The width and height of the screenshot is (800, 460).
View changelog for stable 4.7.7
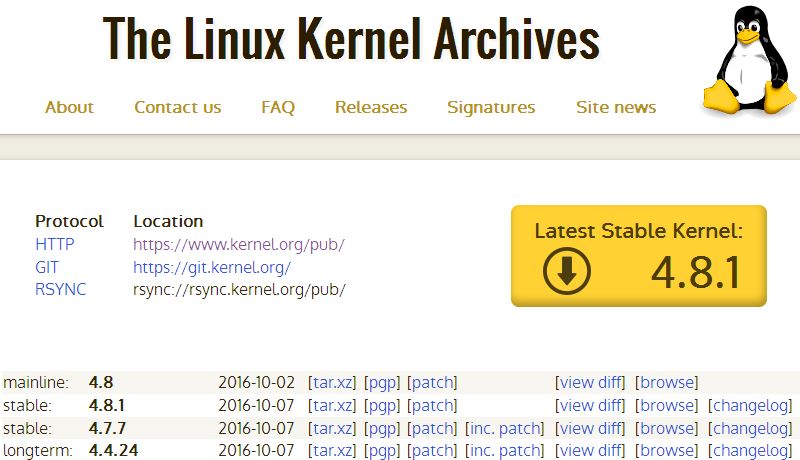(x=750, y=428)
